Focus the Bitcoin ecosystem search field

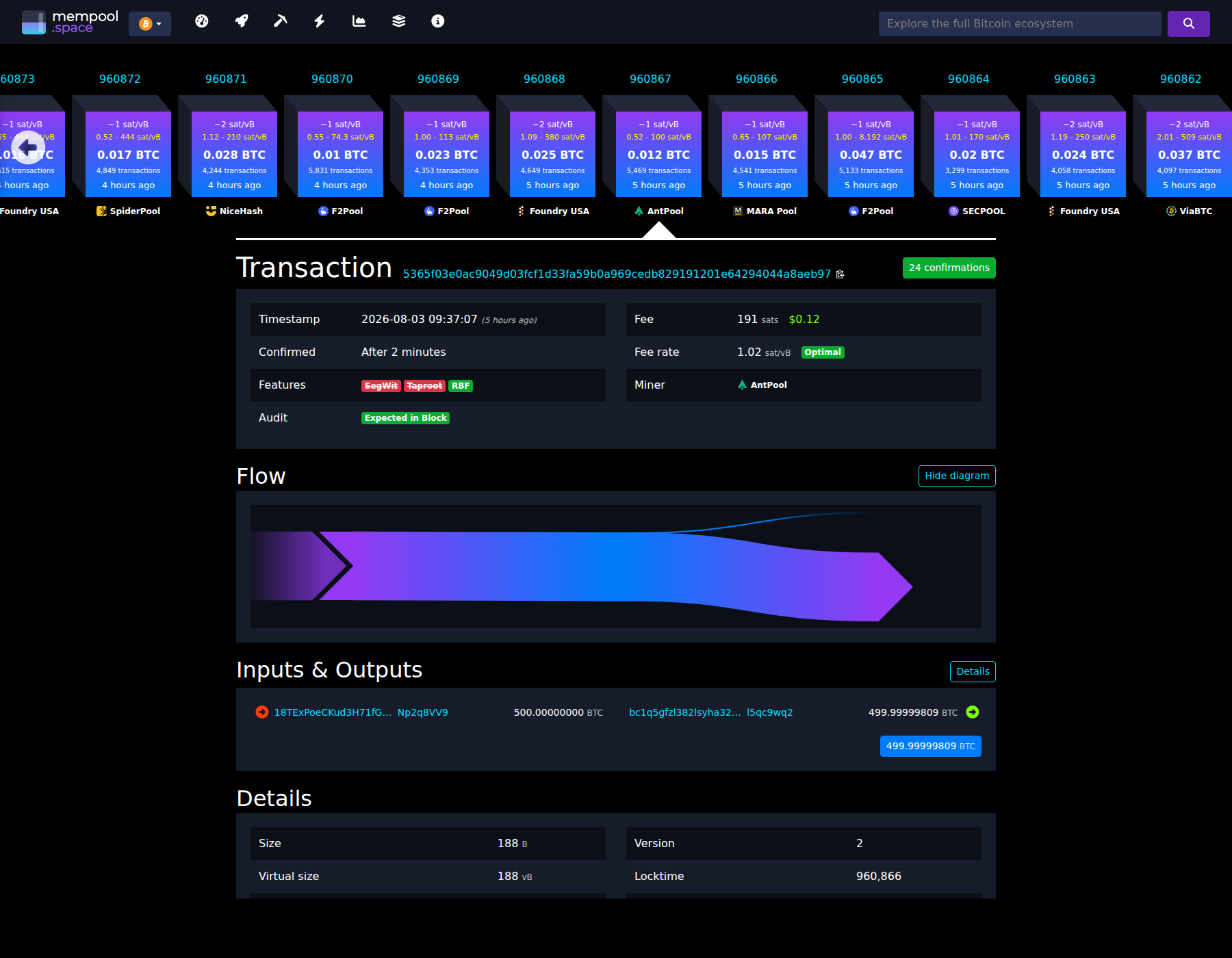pos(1020,24)
